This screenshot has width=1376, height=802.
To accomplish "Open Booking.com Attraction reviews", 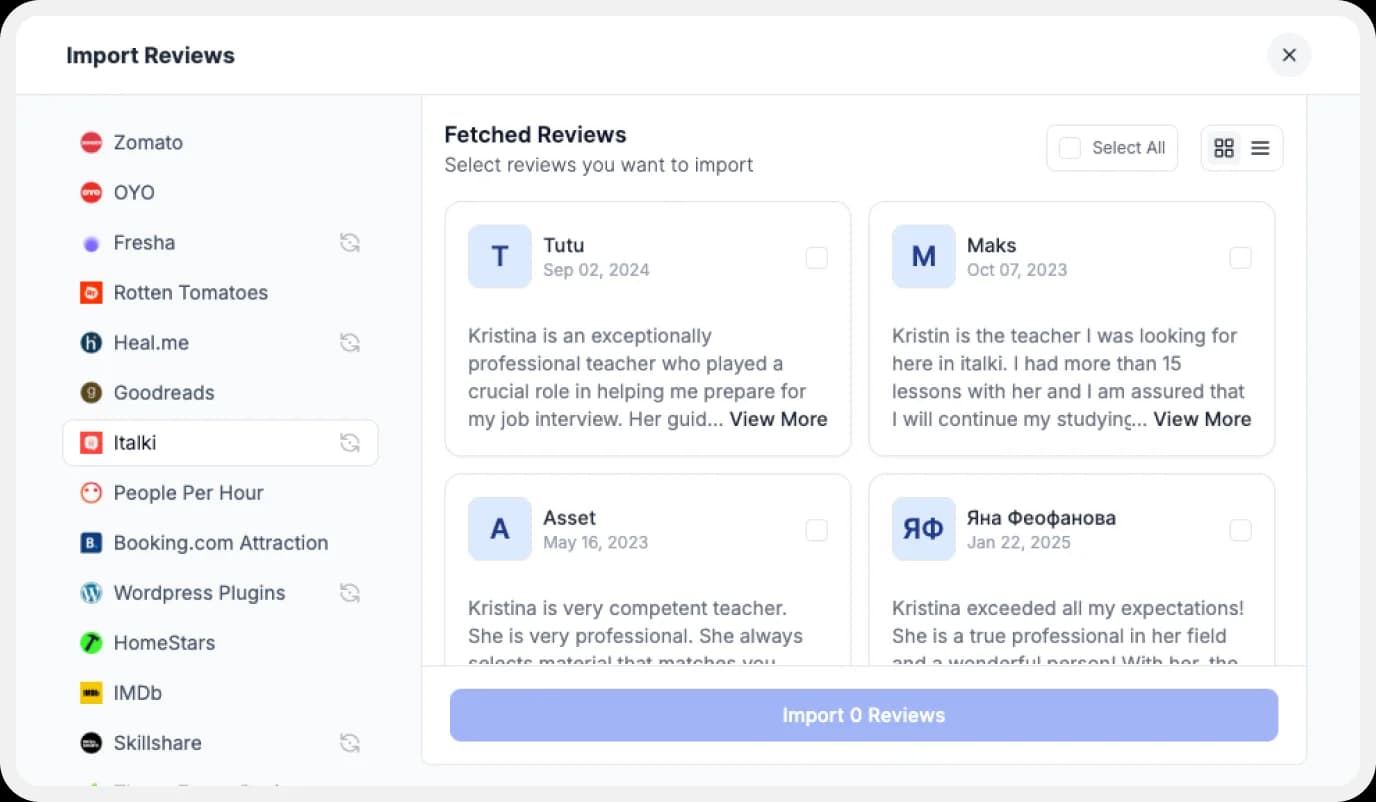I will pos(220,542).
